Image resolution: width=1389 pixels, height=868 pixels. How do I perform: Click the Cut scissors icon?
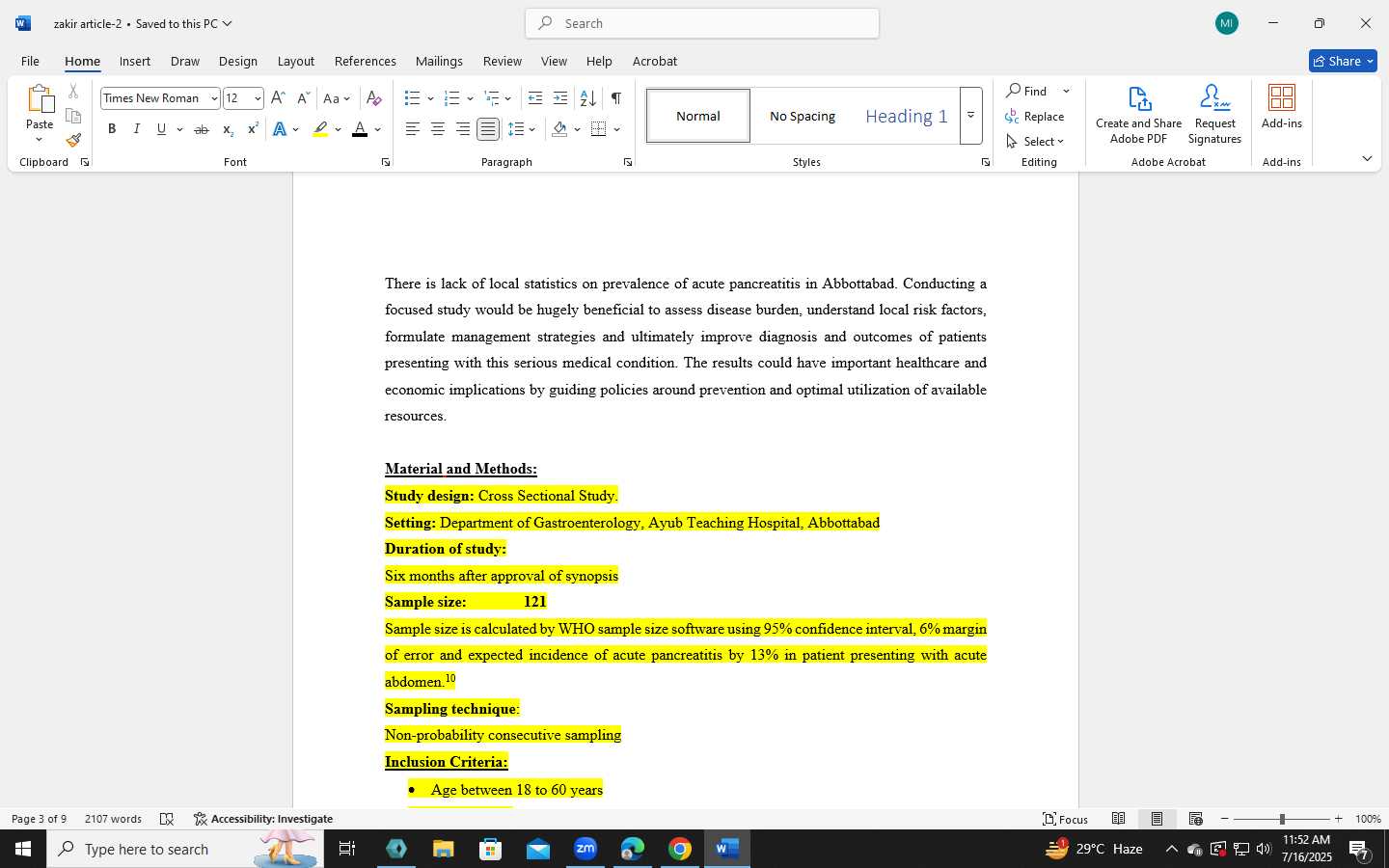click(x=73, y=92)
